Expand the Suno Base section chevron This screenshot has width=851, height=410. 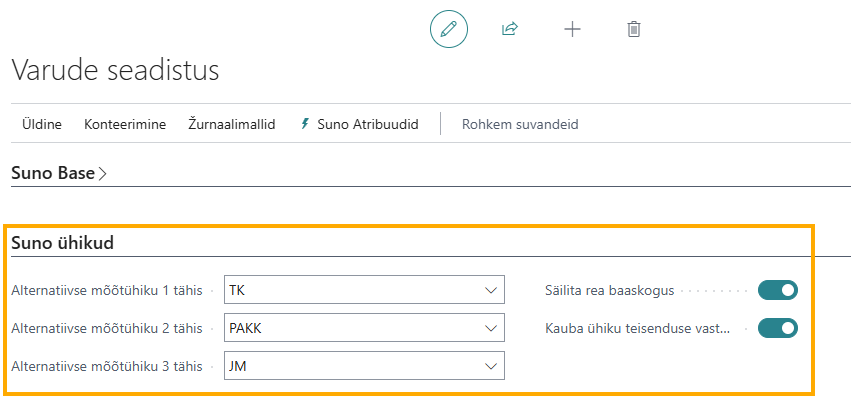[x=103, y=173]
